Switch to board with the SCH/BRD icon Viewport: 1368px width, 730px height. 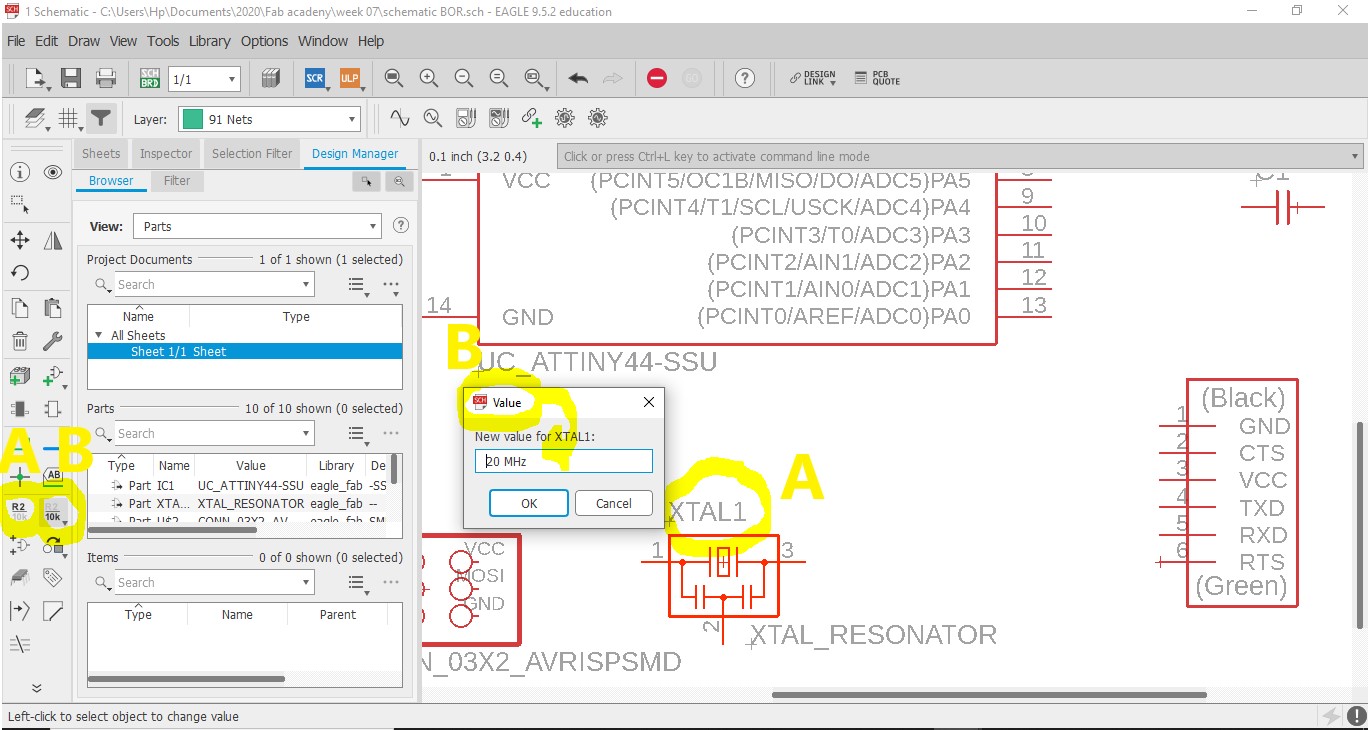(149, 78)
